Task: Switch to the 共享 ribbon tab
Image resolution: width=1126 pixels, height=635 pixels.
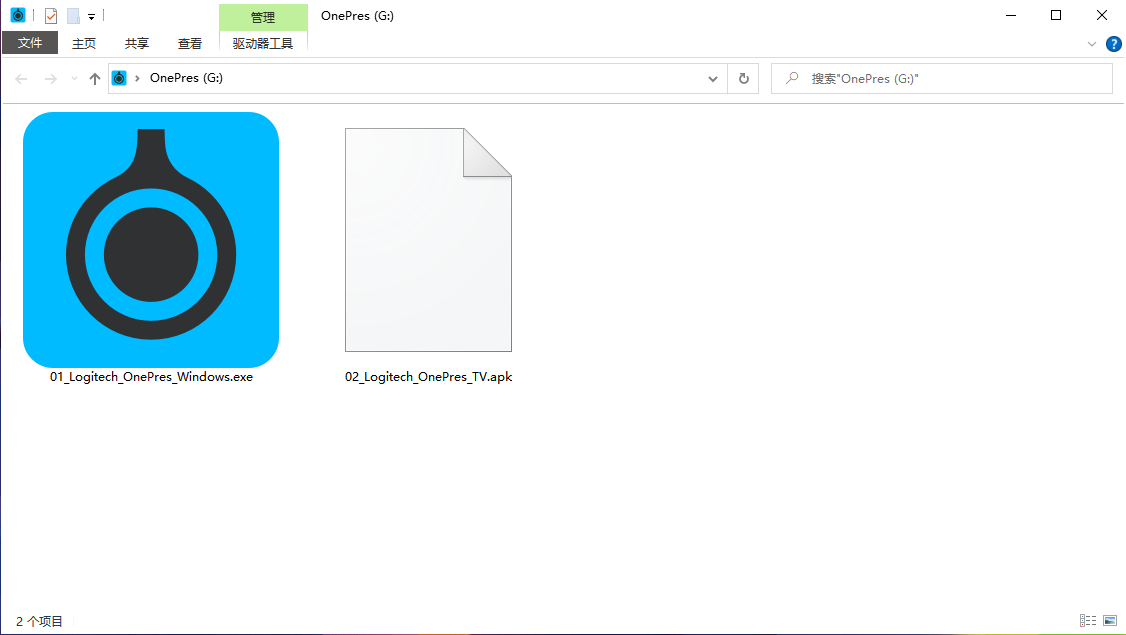Action: 136,44
